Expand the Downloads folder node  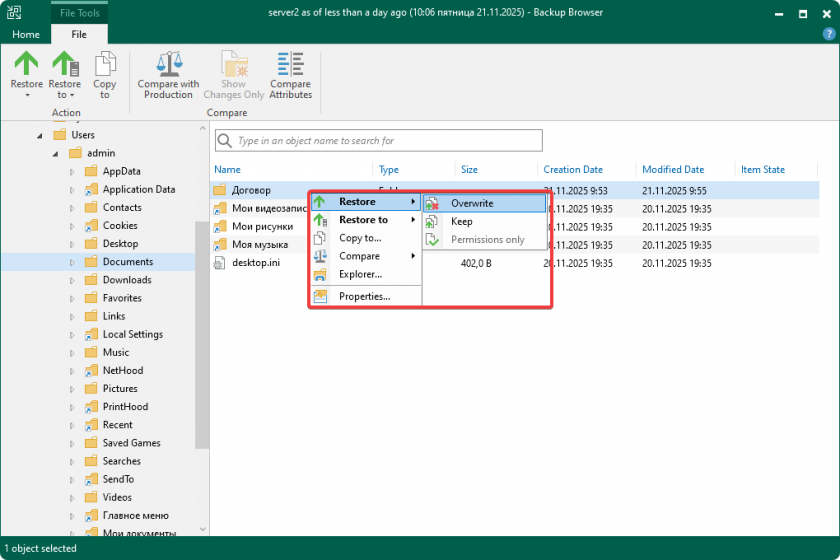[73, 281]
